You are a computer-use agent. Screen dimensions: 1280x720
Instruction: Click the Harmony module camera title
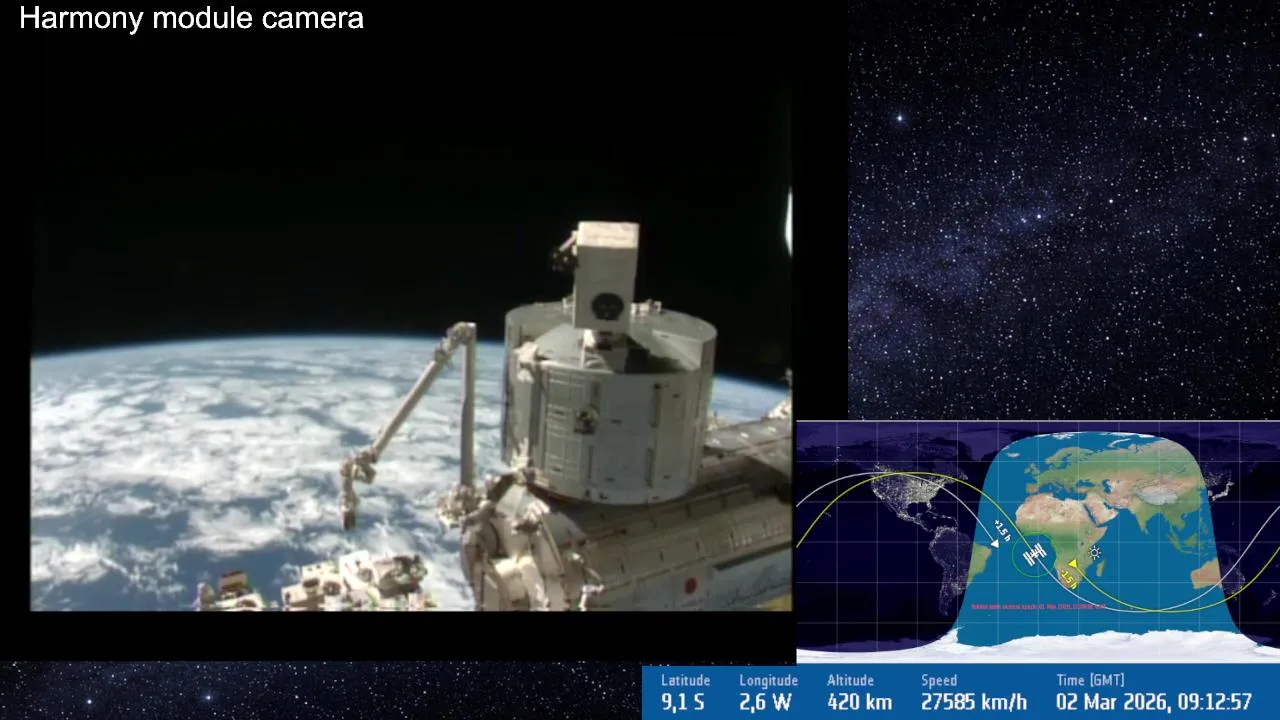(x=191, y=18)
